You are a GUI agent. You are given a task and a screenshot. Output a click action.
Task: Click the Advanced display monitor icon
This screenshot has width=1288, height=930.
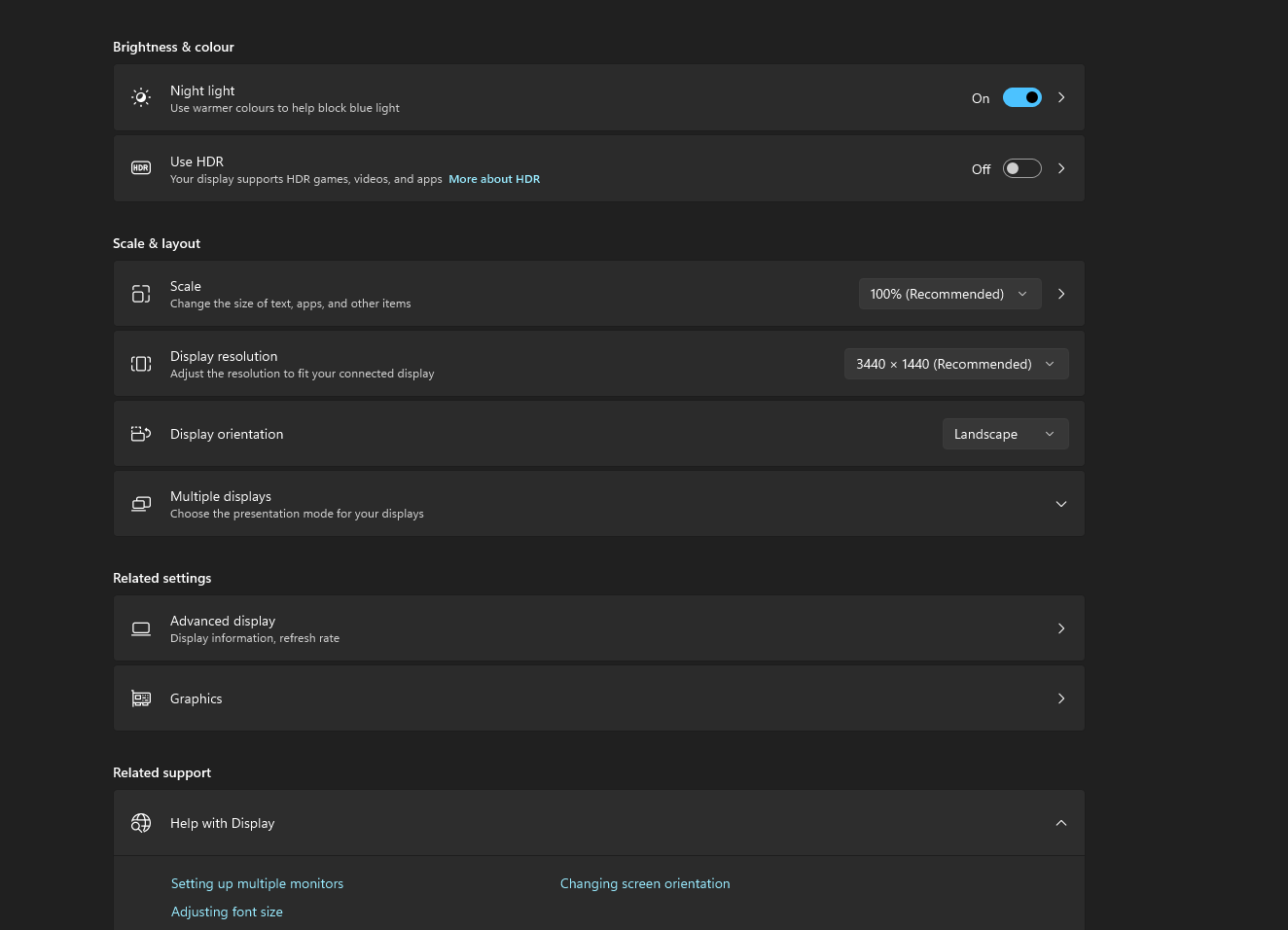point(141,628)
